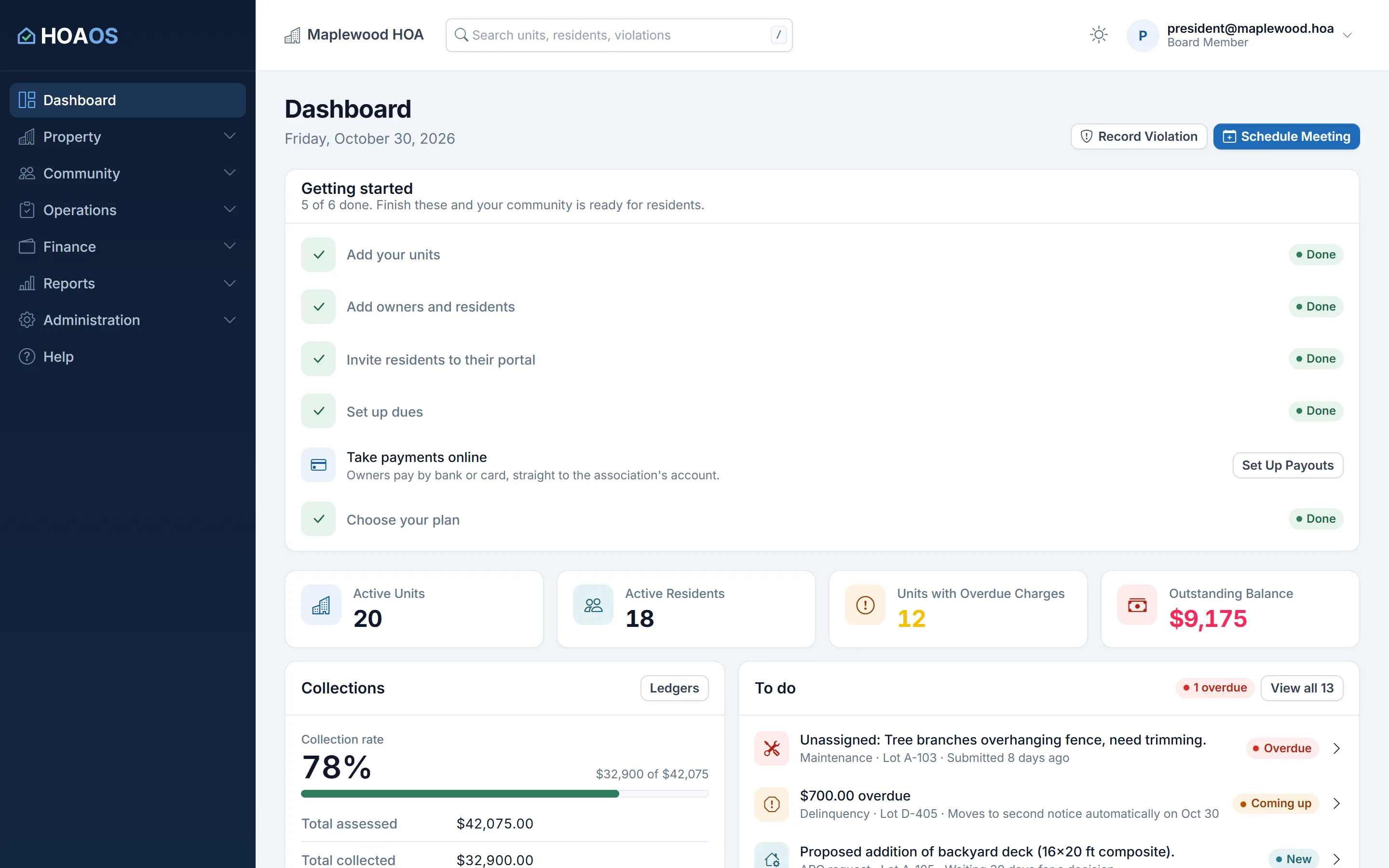This screenshot has height=868, width=1389.
Task: Open the Administration sidebar section
Action: [x=127, y=320]
